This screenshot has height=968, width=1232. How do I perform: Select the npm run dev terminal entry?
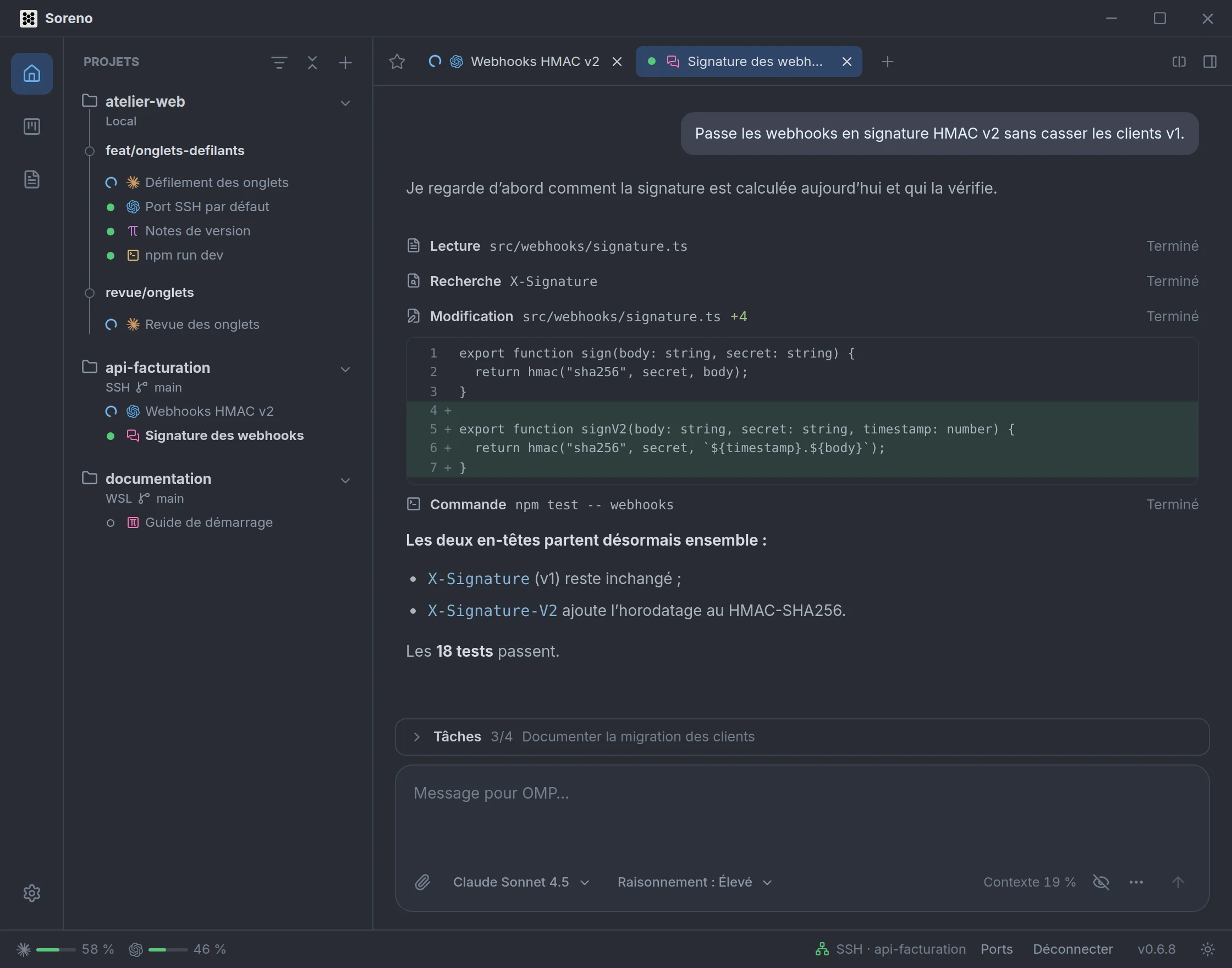[x=184, y=255]
